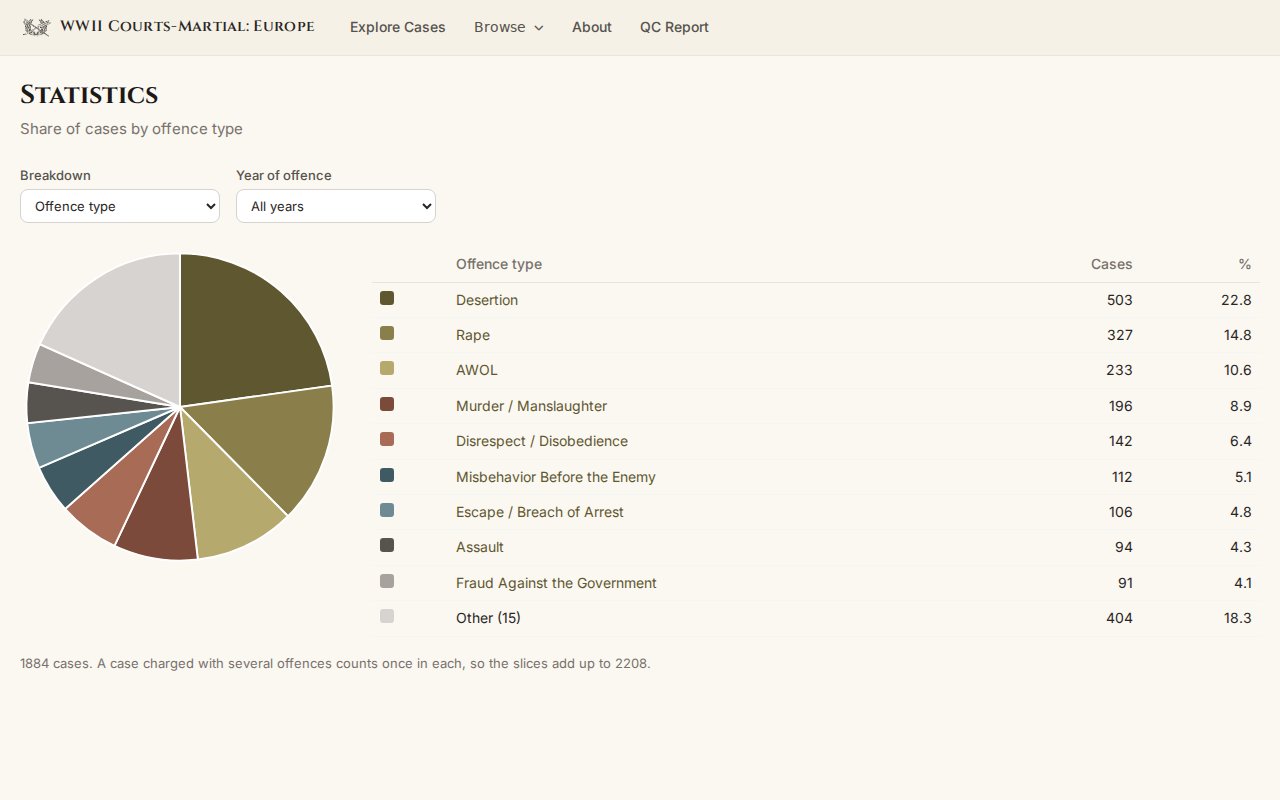Click the crest logo icon beside site title

coord(37,27)
